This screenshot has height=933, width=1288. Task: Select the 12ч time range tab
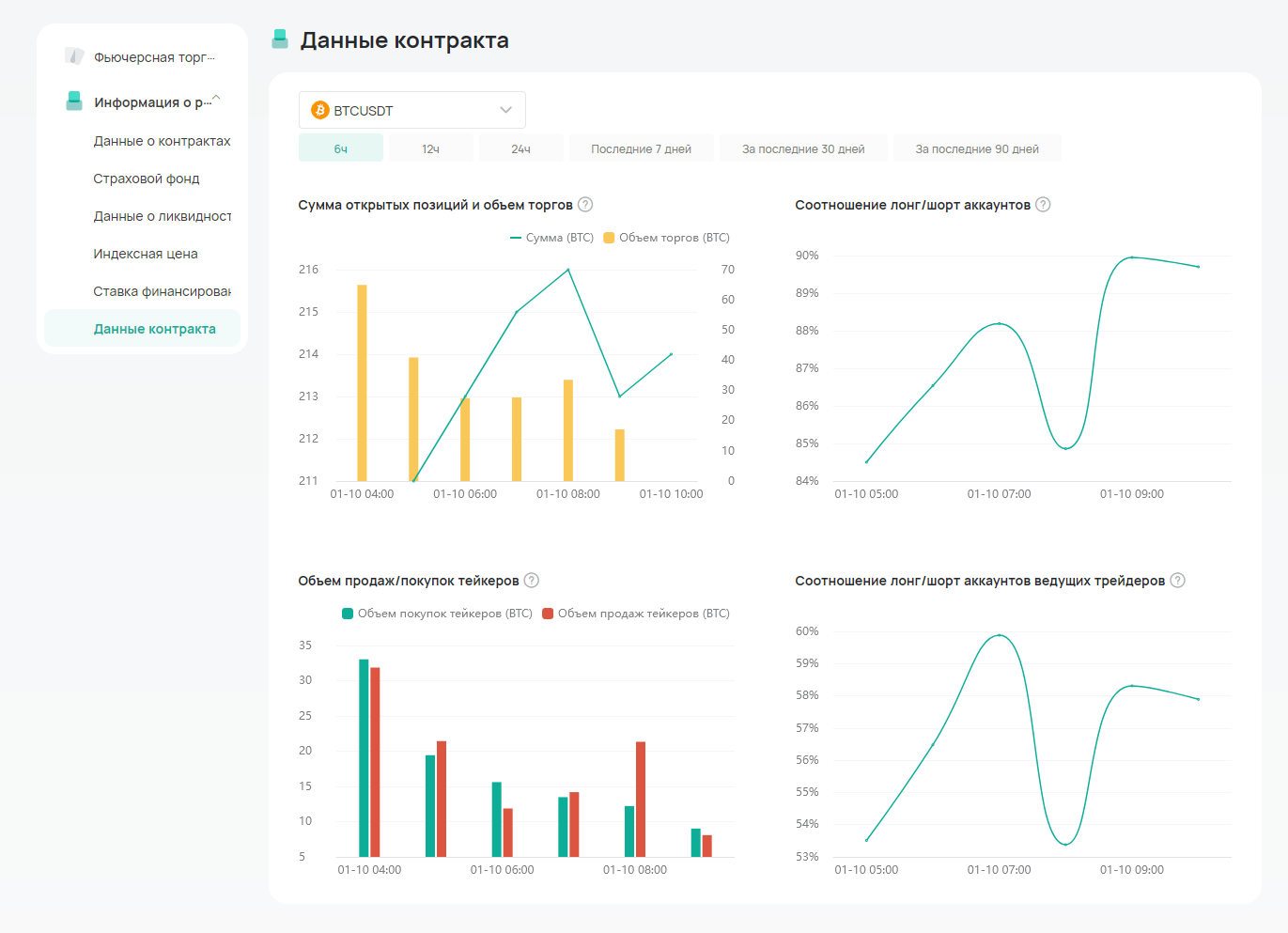pyautogui.click(x=430, y=148)
